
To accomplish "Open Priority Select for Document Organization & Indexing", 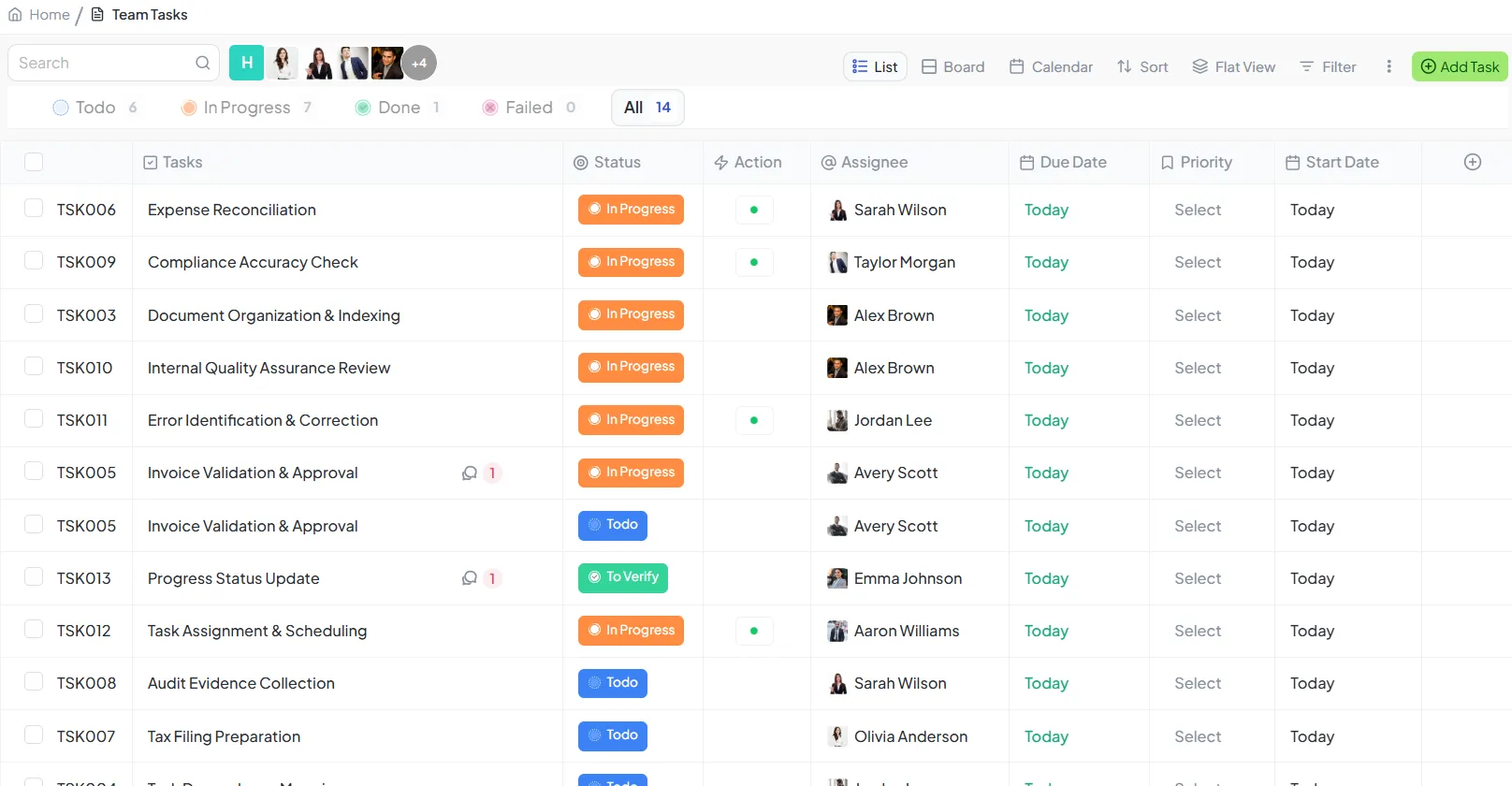I will coord(1198,316).
